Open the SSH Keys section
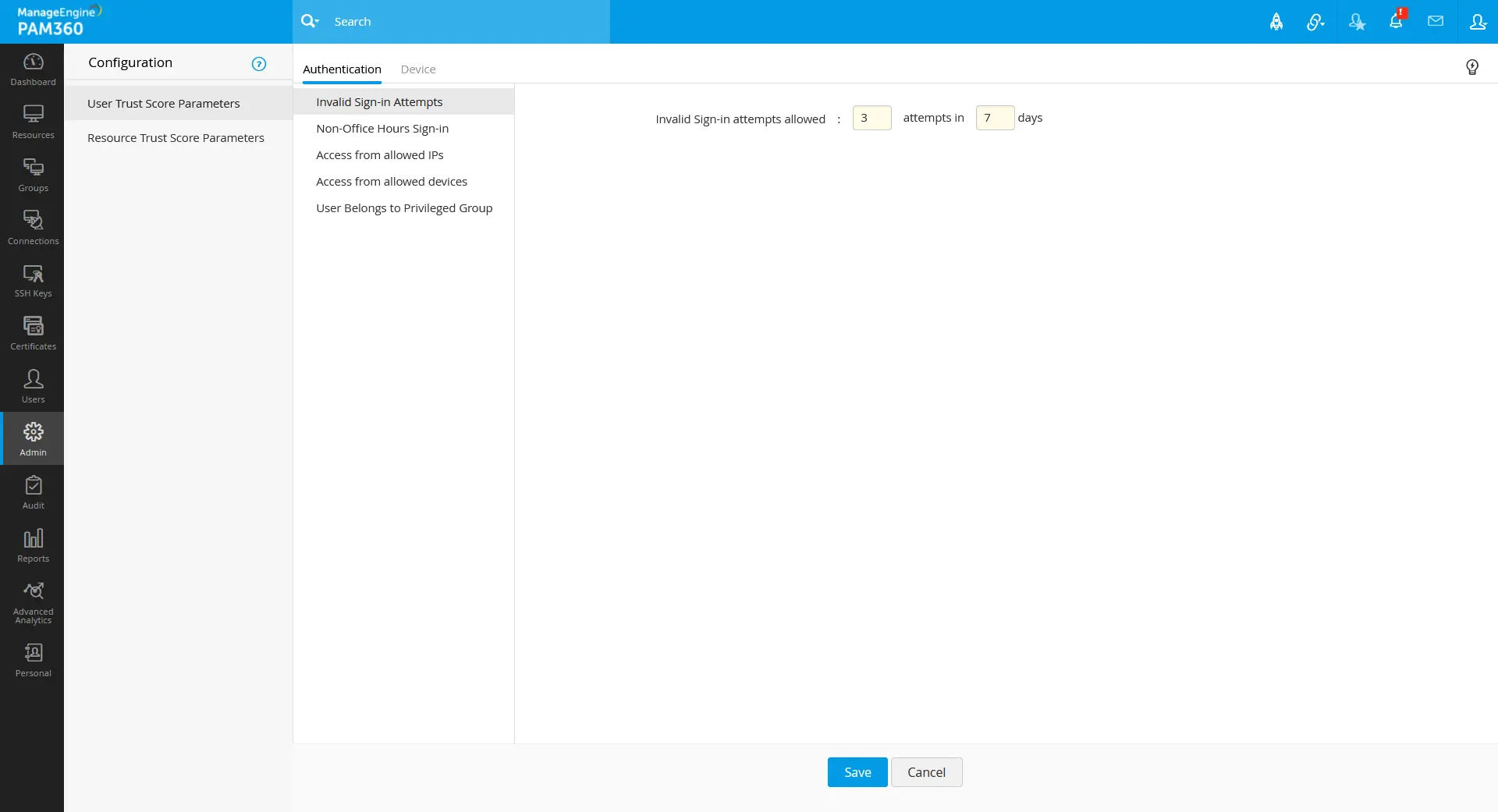Viewport: 1498px width, 812px height. coord(33,282)
